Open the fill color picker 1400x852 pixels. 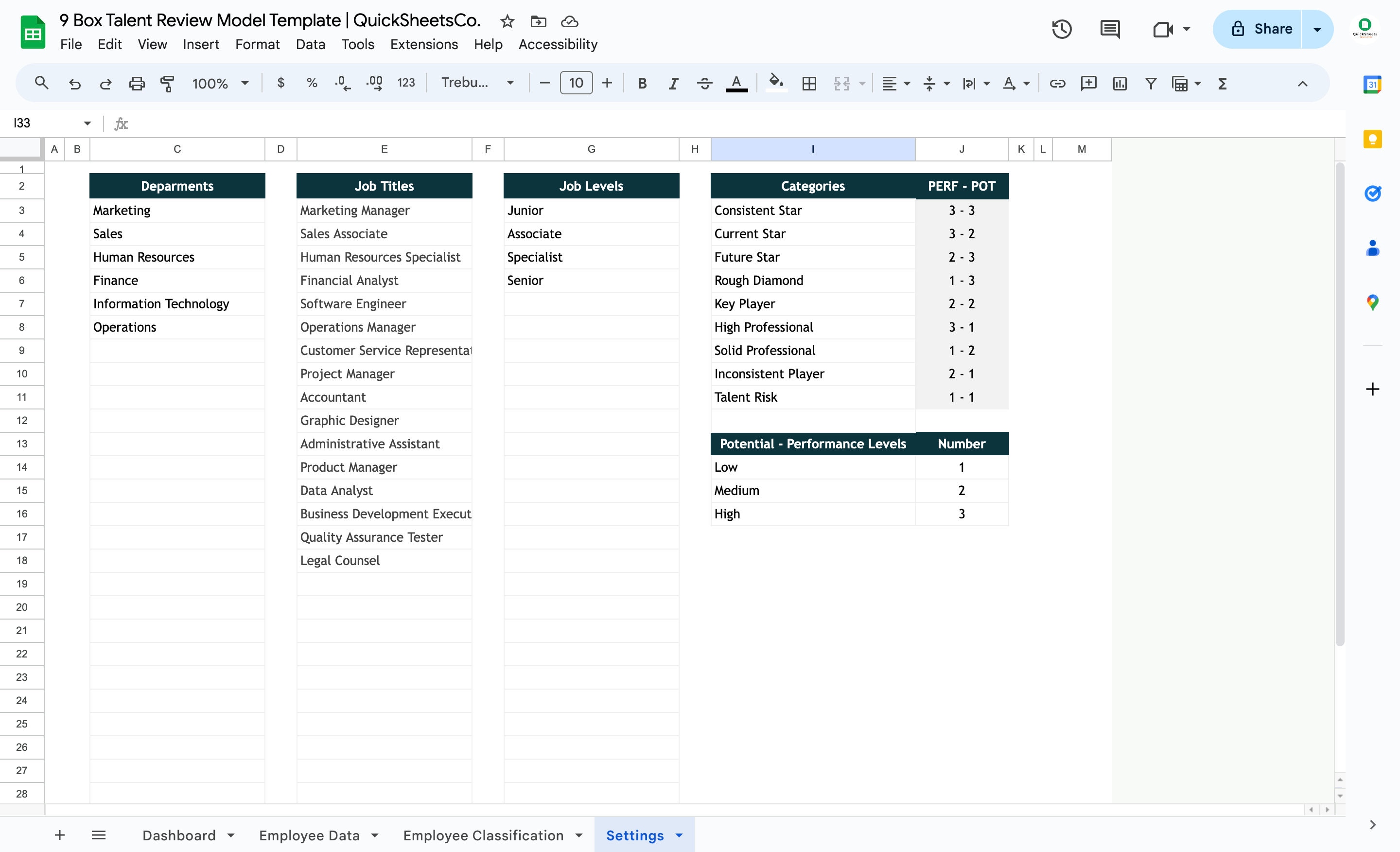pos(777,83)
